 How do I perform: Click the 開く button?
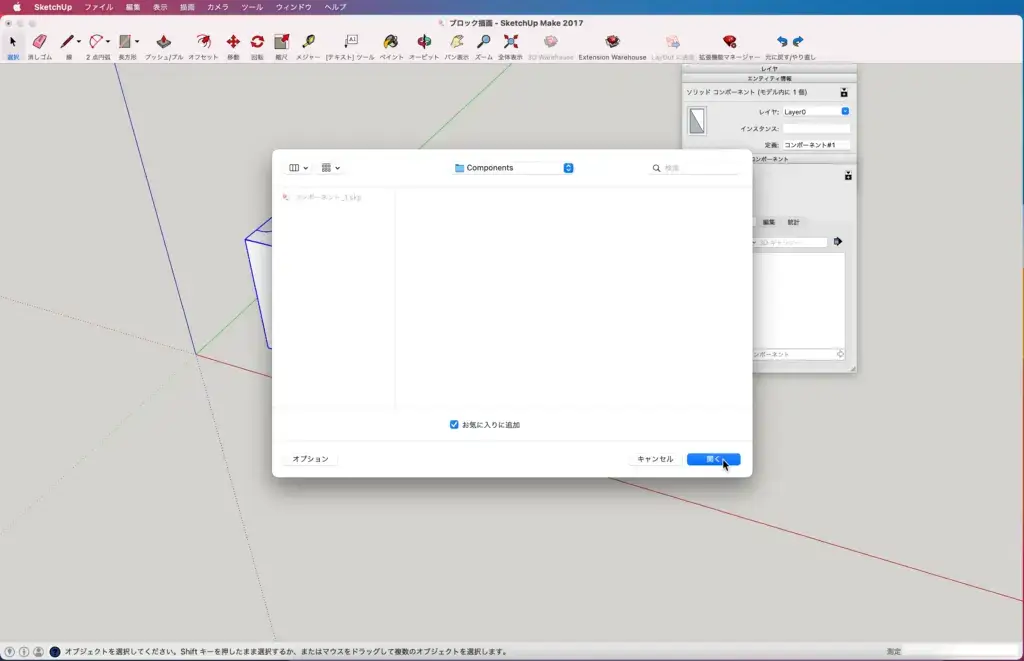pos(713,459)
